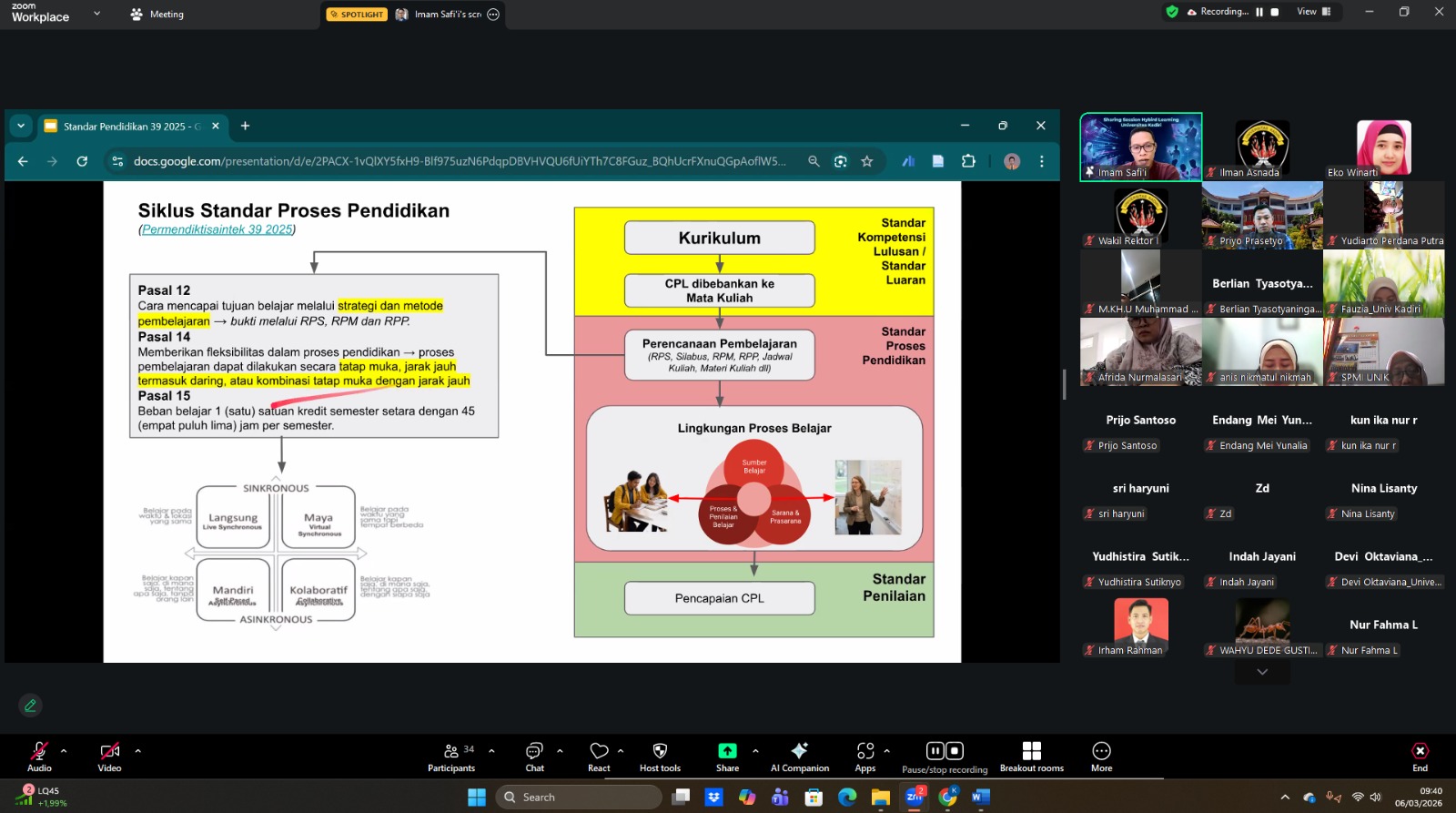The width and height of the screenshot is (1456, 813).
Task: Open the Zoom Workplace dropdown arrow
Action: coord(97,14)
